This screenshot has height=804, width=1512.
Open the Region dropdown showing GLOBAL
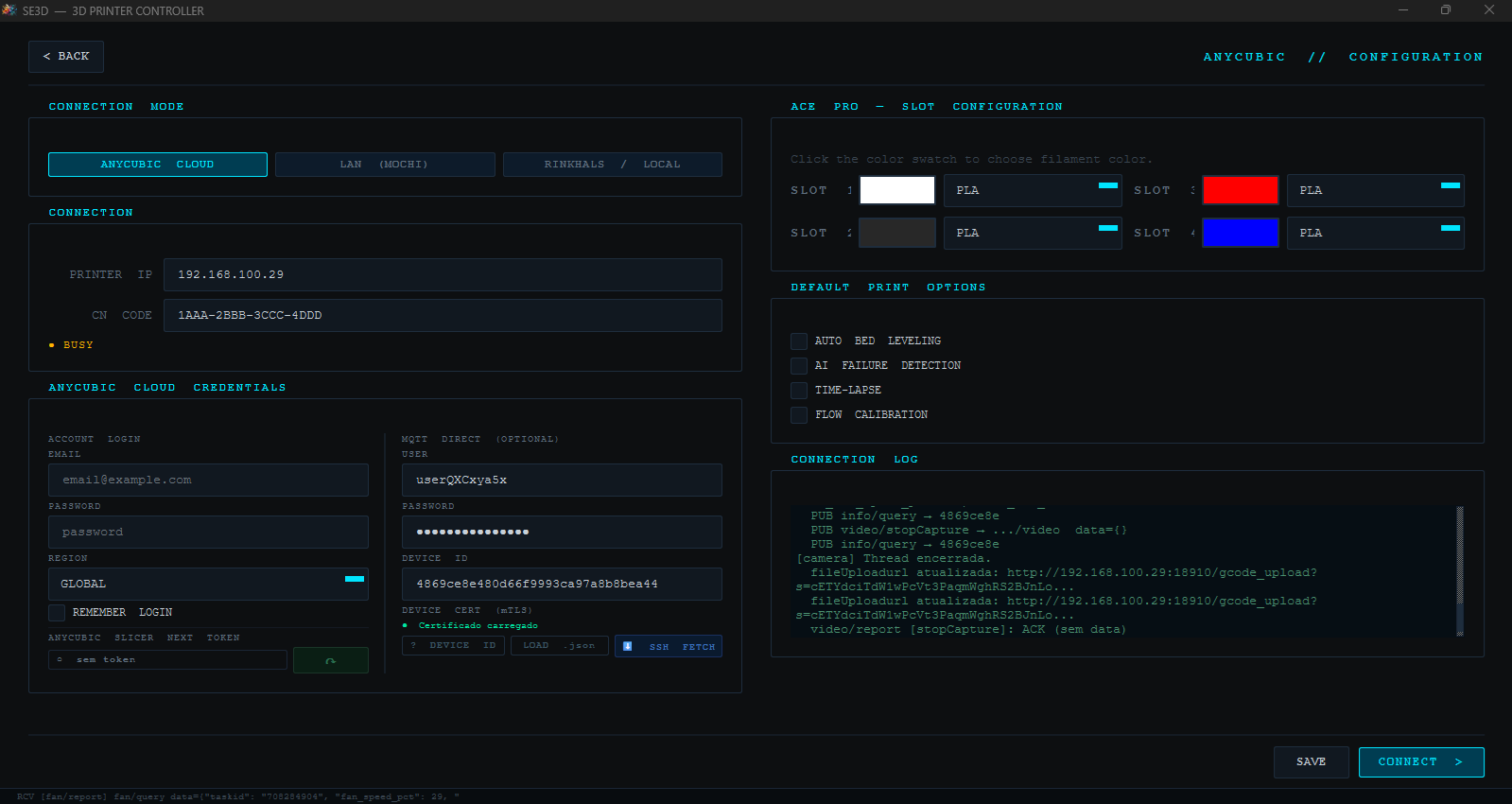click(x=208, y=585)
